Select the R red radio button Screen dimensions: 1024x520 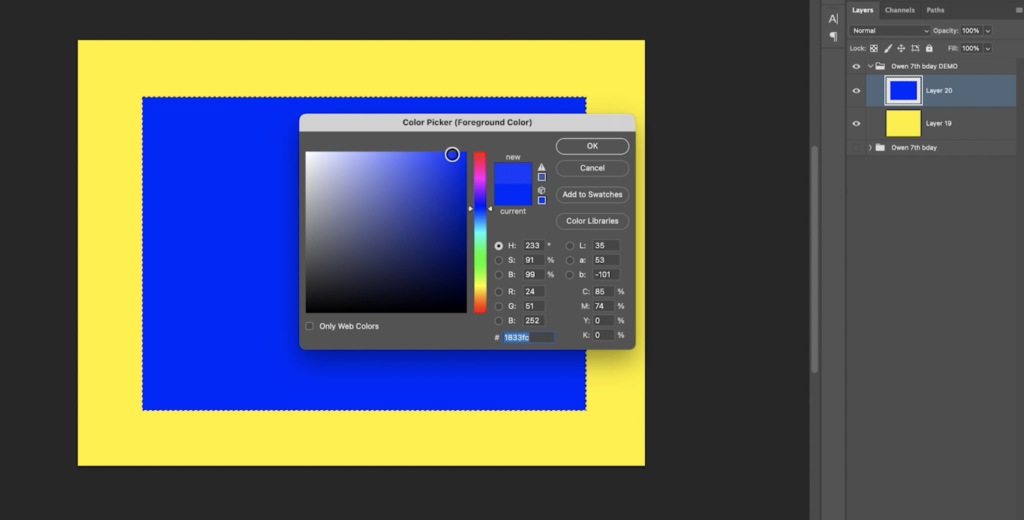(x=499, y=292)
